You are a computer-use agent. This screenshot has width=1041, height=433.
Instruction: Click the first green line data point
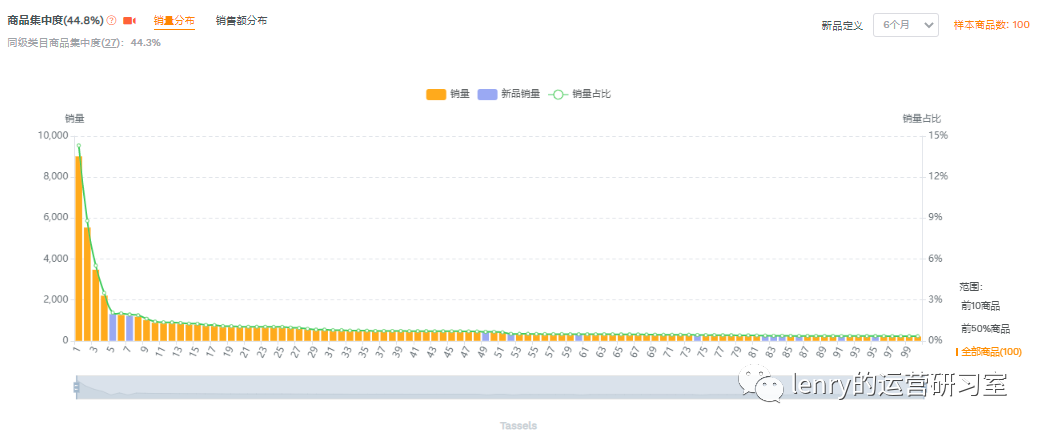pyautogui.click(x=79, y=147)
